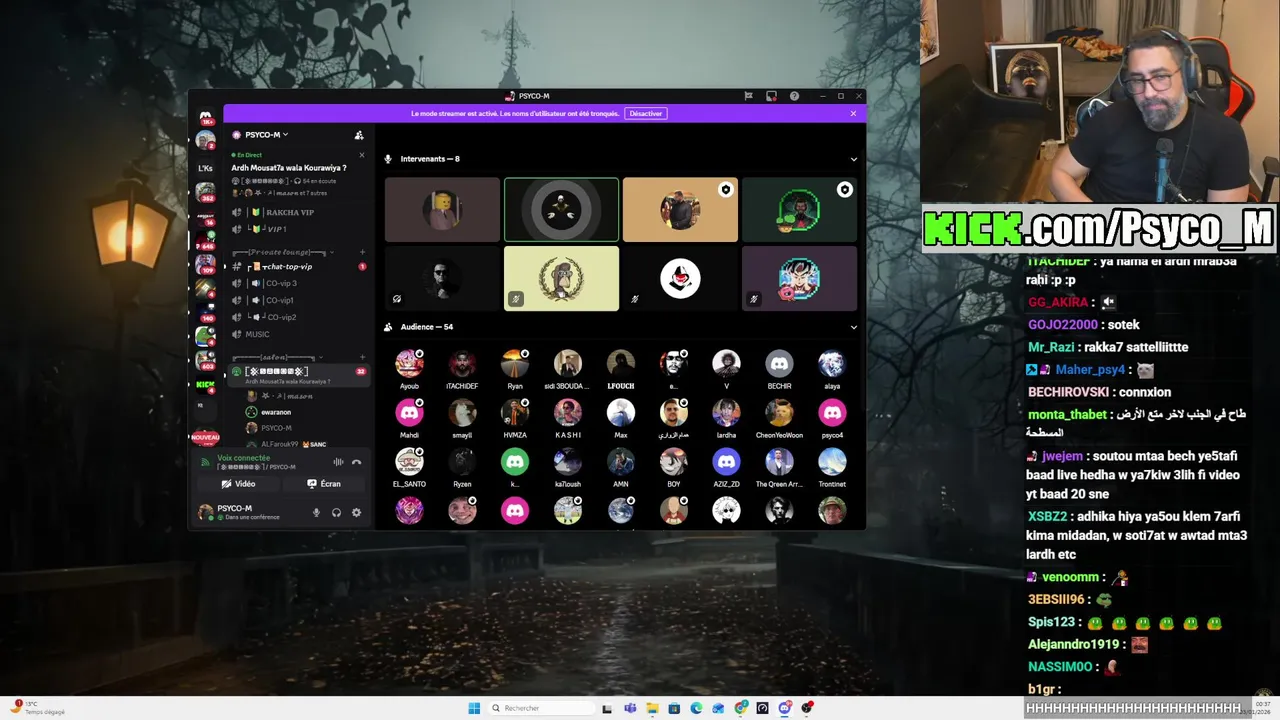1280x720 pixels.
Task: Click moderator shield on orange speaker tile
Action: [x=725, y=189]
